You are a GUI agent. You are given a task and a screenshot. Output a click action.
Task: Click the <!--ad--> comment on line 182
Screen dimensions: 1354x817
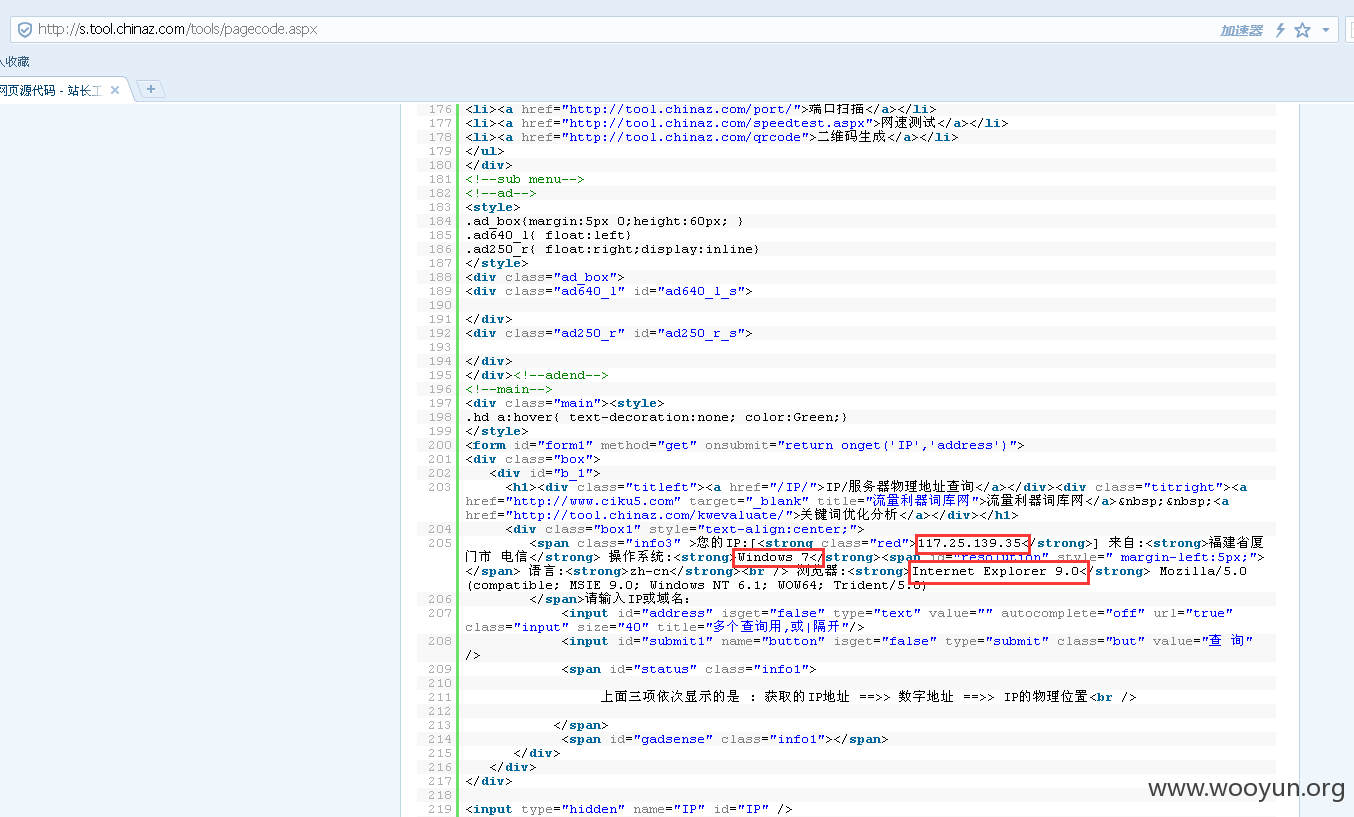point(501,193)
